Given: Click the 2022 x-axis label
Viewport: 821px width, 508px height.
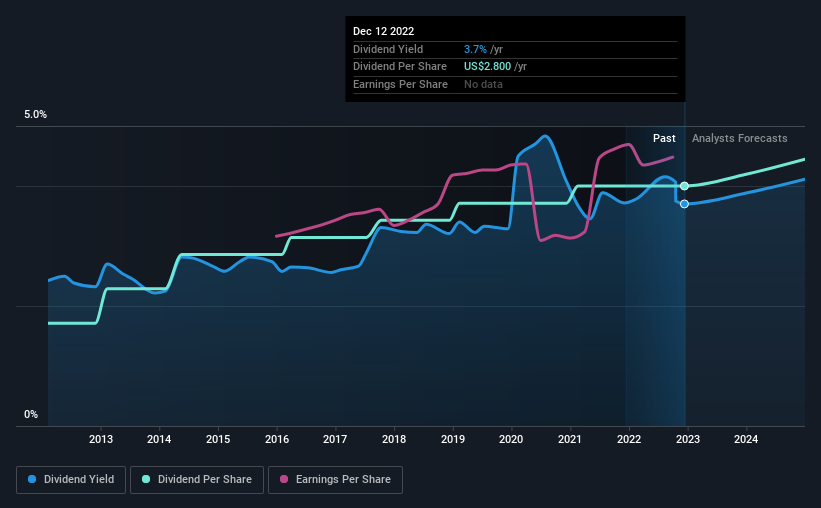Looking at the screenshot, I should [x=629, y=439].
